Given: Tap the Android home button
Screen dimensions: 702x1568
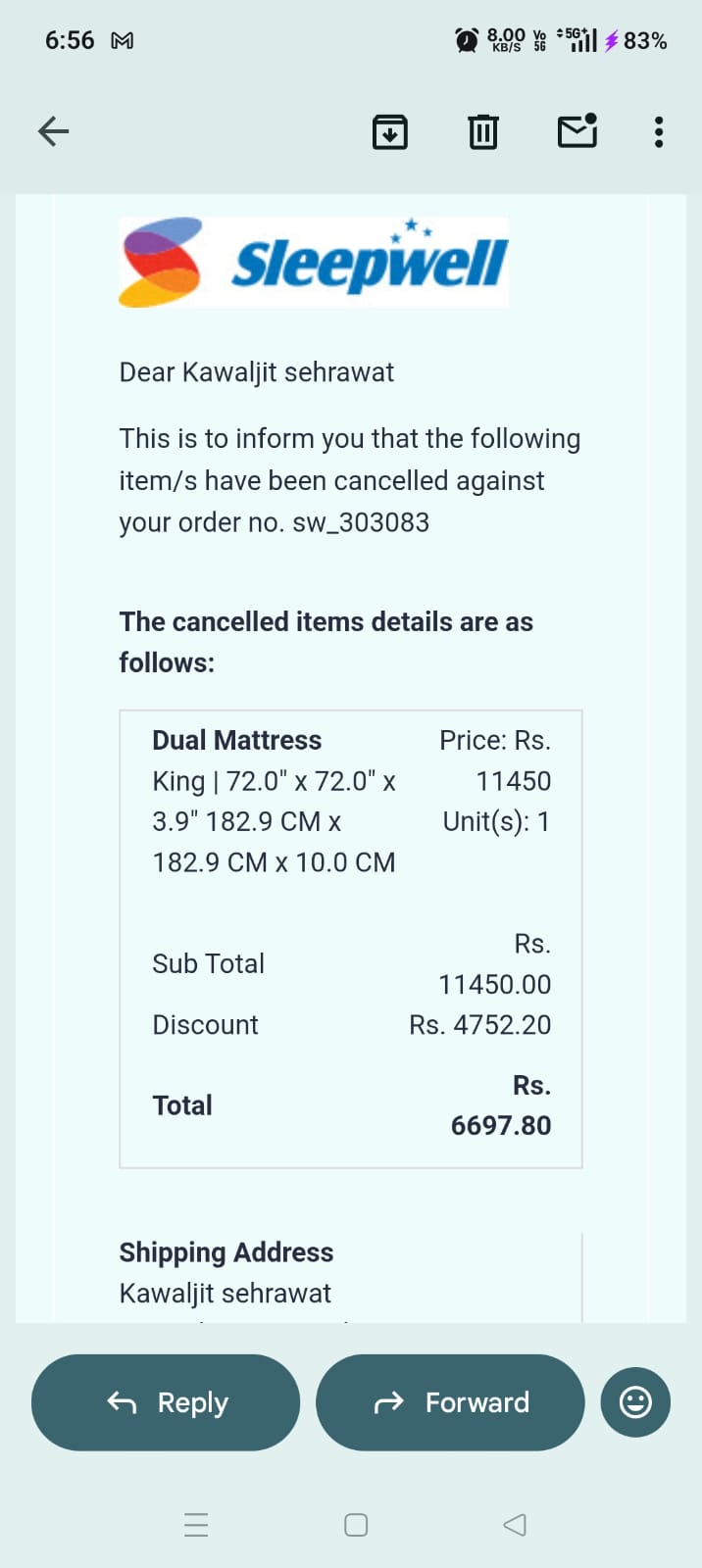Looking at the screenshot, I should click(x=356, y=1525).
